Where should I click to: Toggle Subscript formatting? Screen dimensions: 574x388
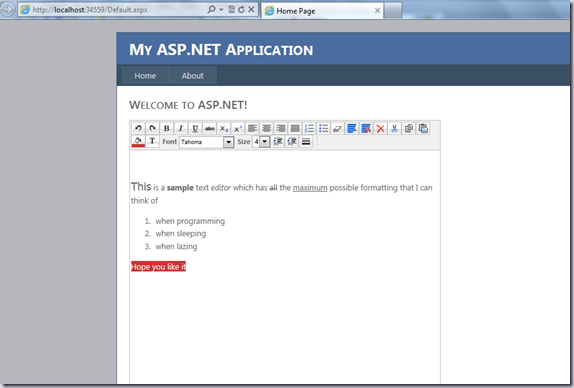click(224, 128)
